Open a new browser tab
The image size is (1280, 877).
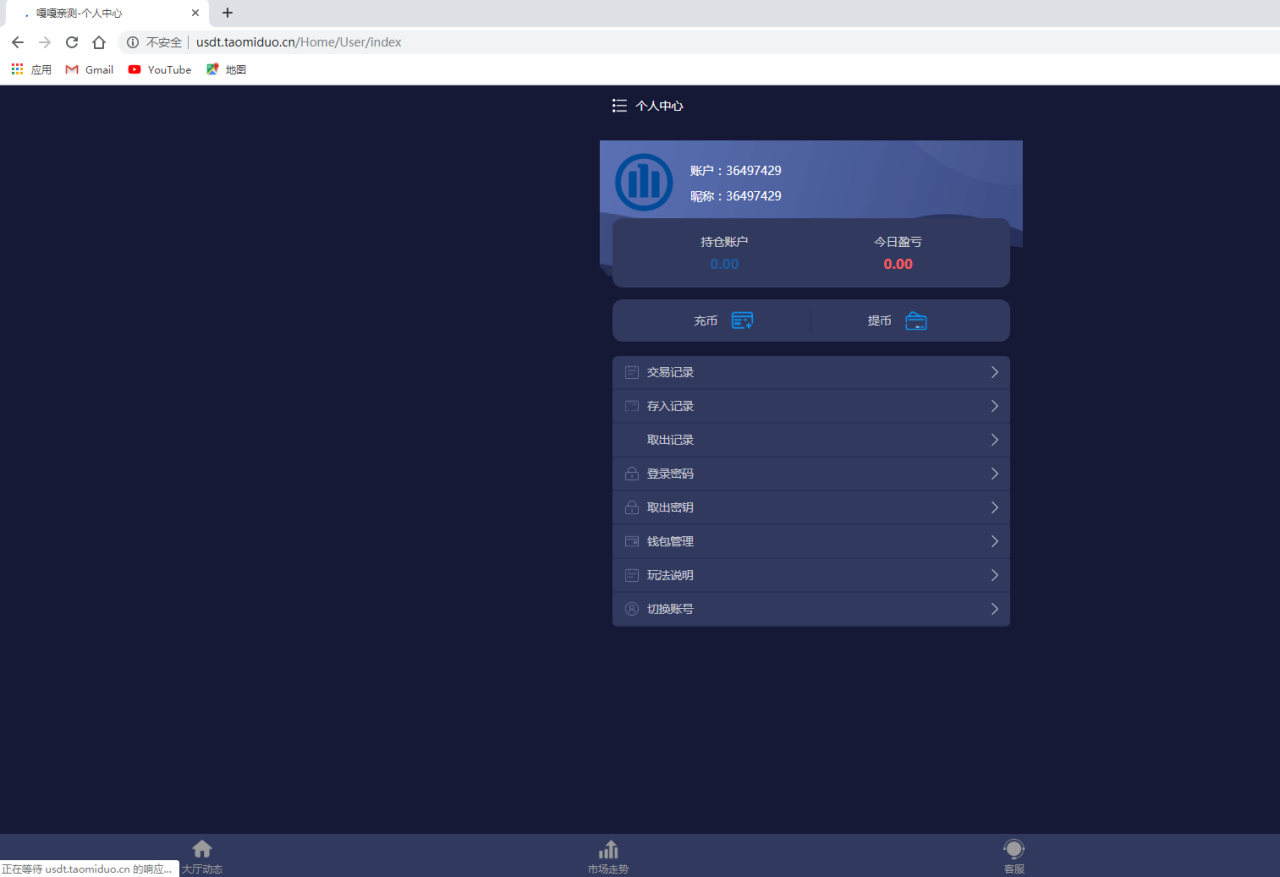(227, 13)
